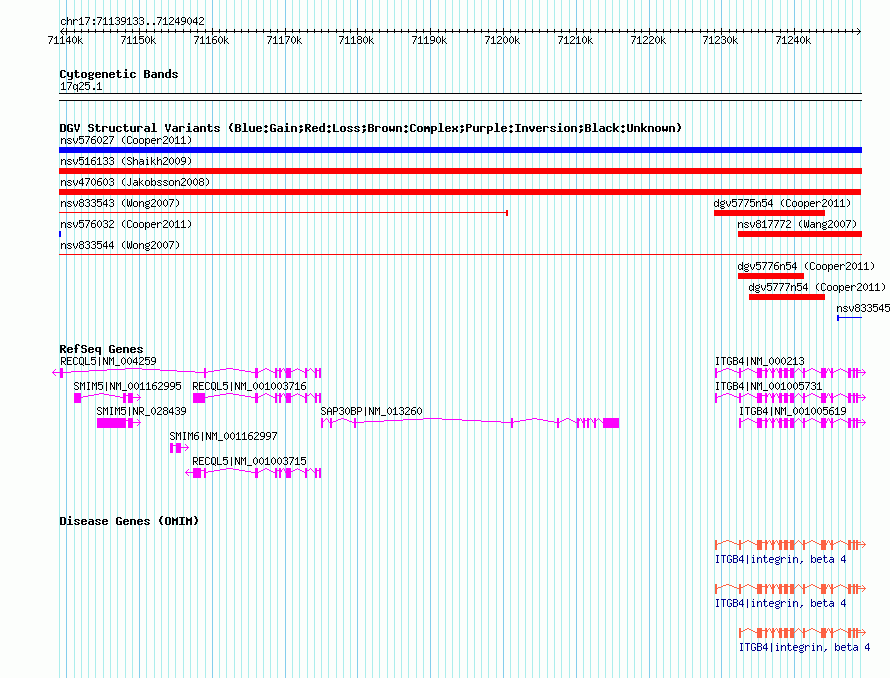Open nsv470603 (Jakobsson2008) variant label
Image resolution: width=890 pixels, height=678 pixels.
click(135, 182)
